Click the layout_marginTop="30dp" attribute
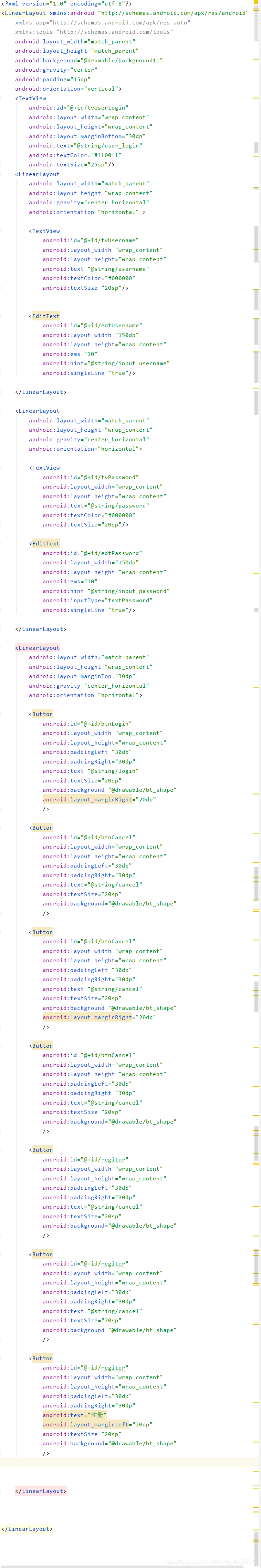 click(x=82, y=676)
